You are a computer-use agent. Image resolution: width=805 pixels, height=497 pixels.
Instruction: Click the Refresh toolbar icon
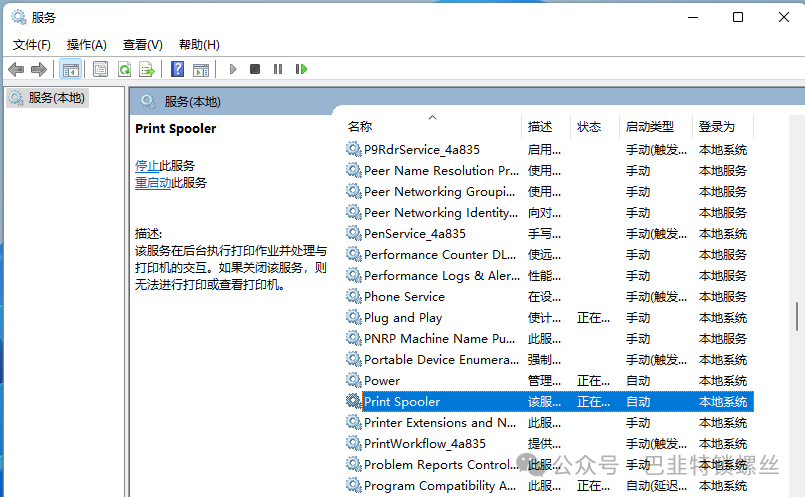click(x=124, y=69)
